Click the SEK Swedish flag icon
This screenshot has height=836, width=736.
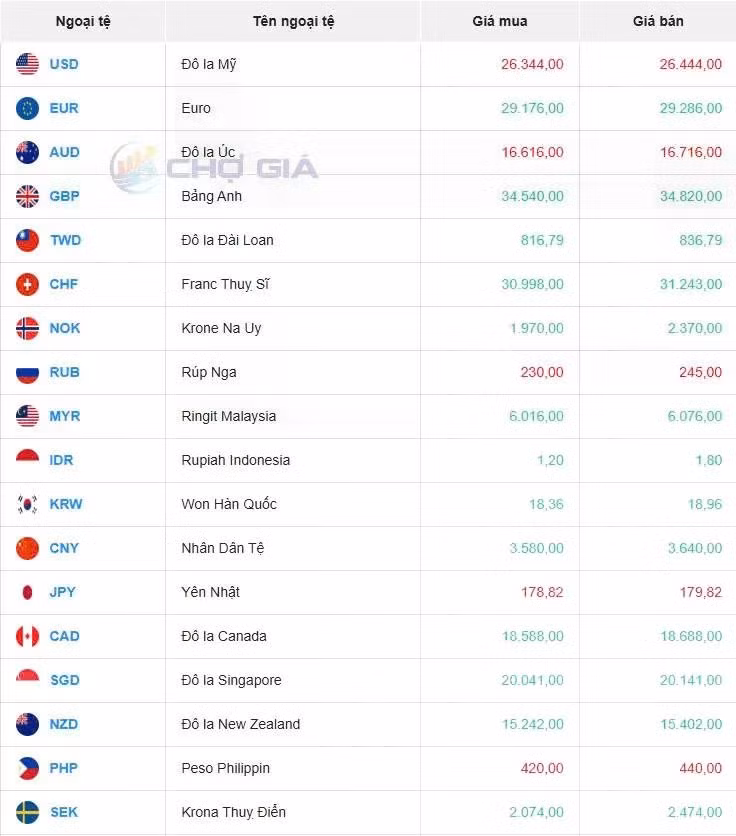[x=27, y=812]
